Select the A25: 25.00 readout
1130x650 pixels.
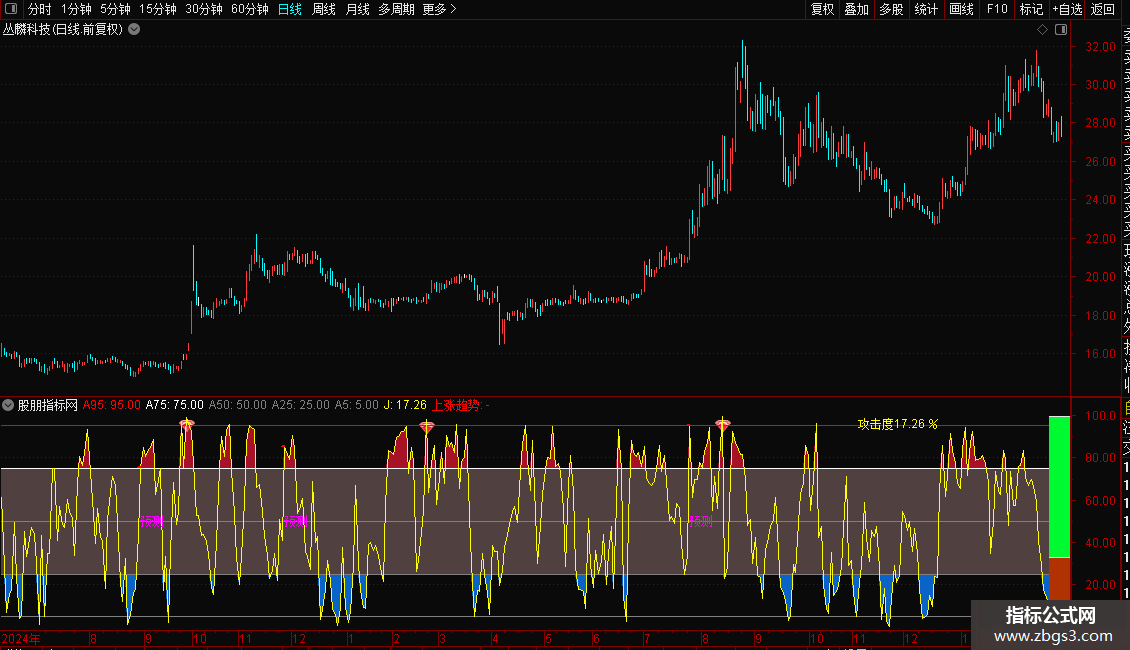(301, 405)
